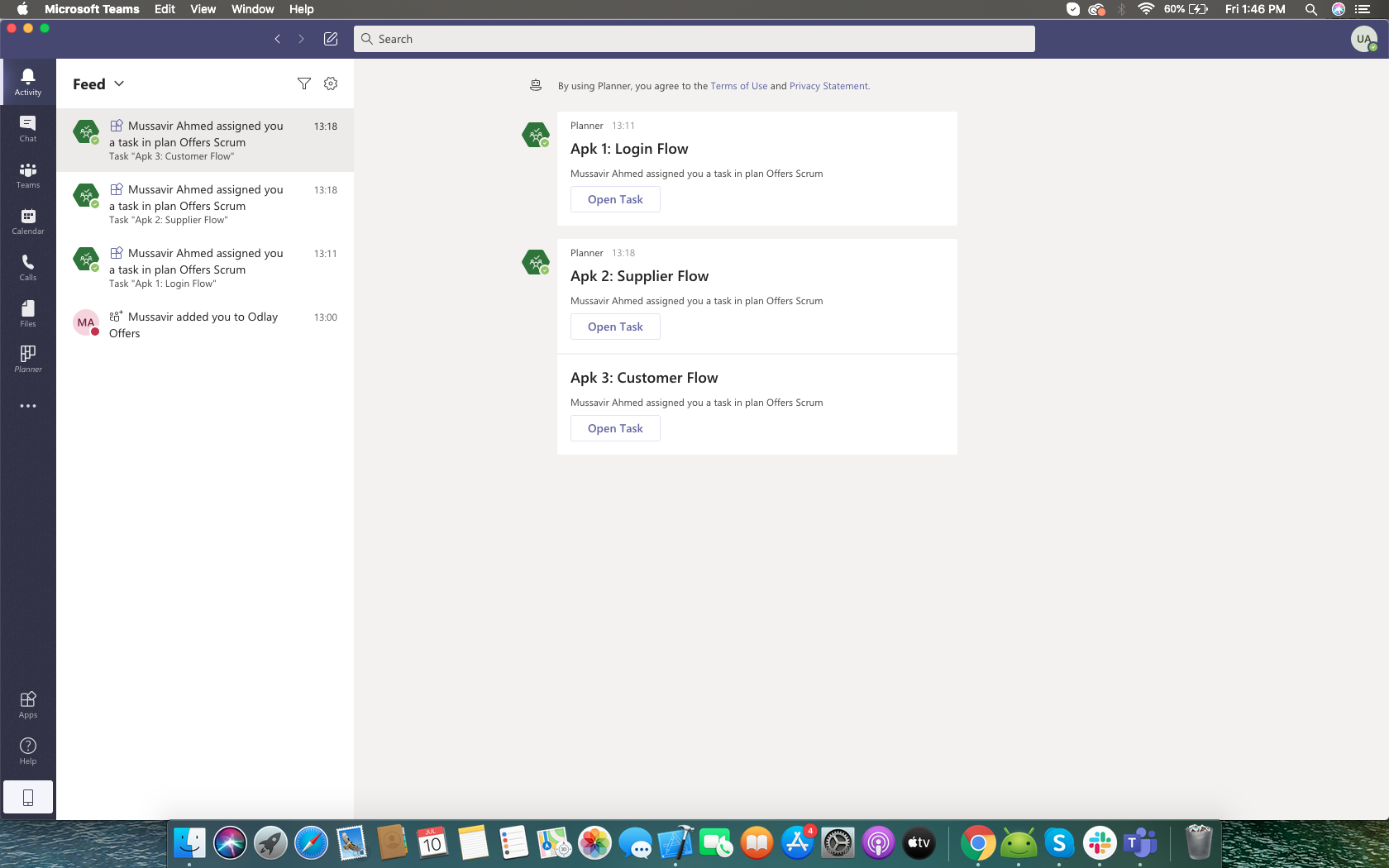The height and width of the screenshot is (868, 1389).
Task: Open Feed settings gear icon
Action: point(331,83)
